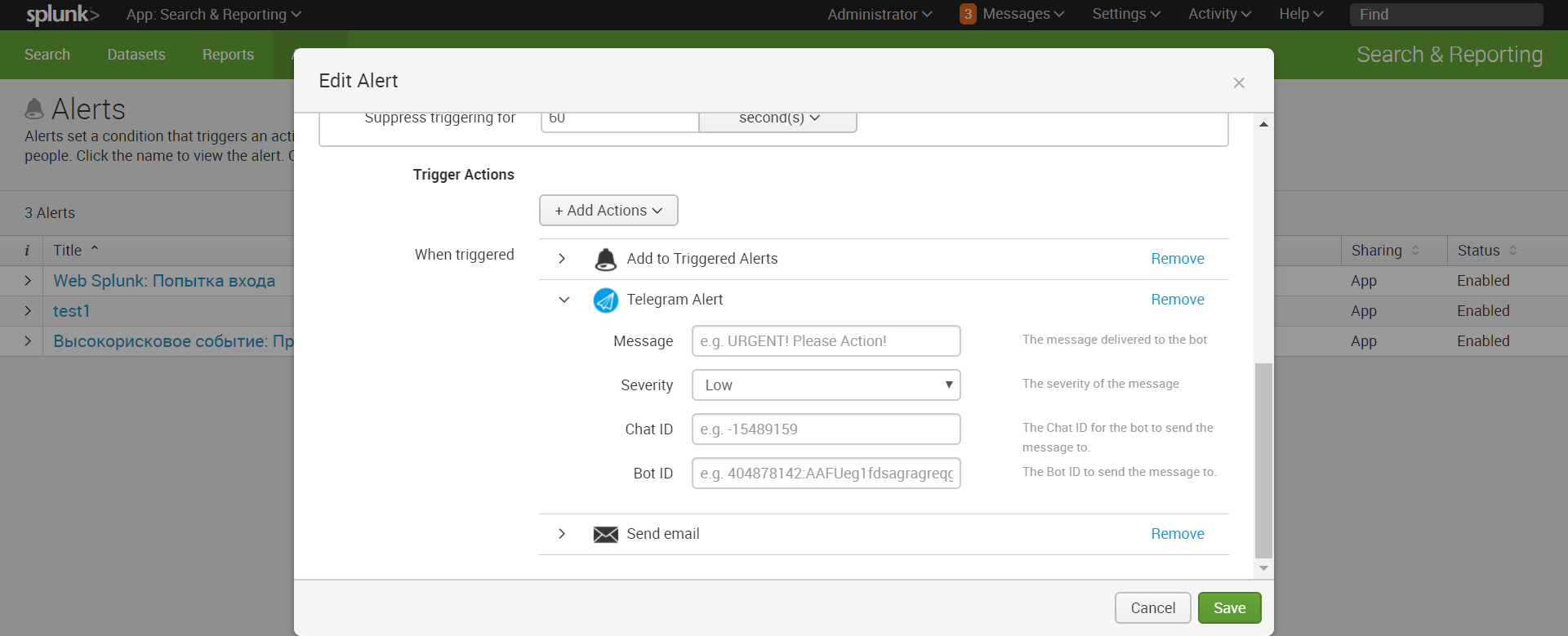Click Enabled status in Web Splunk row
Screen dimensions: 1568x636
tap(1483, 281)
